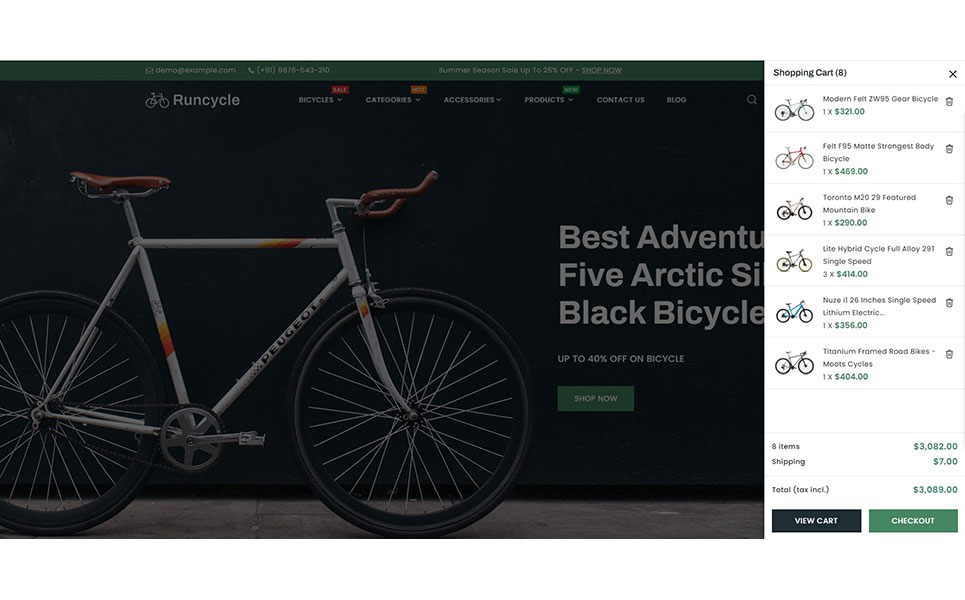The width and height of the screenshot is (965, 600).
Task: Open the Blog menu item
Action: coord(676,100)
